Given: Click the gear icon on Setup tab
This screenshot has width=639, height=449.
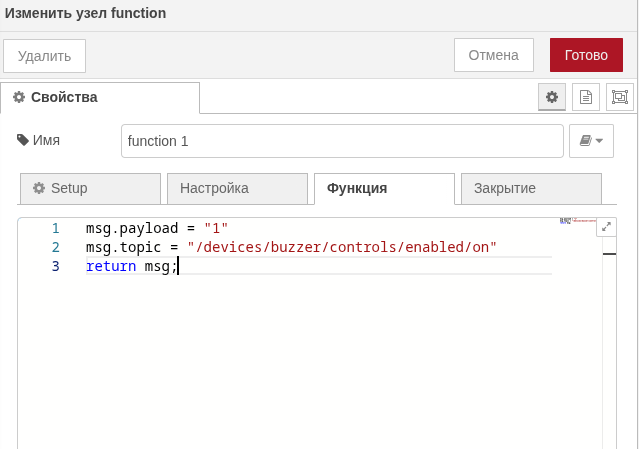Looking at the screenshot, I should point(39,188).
